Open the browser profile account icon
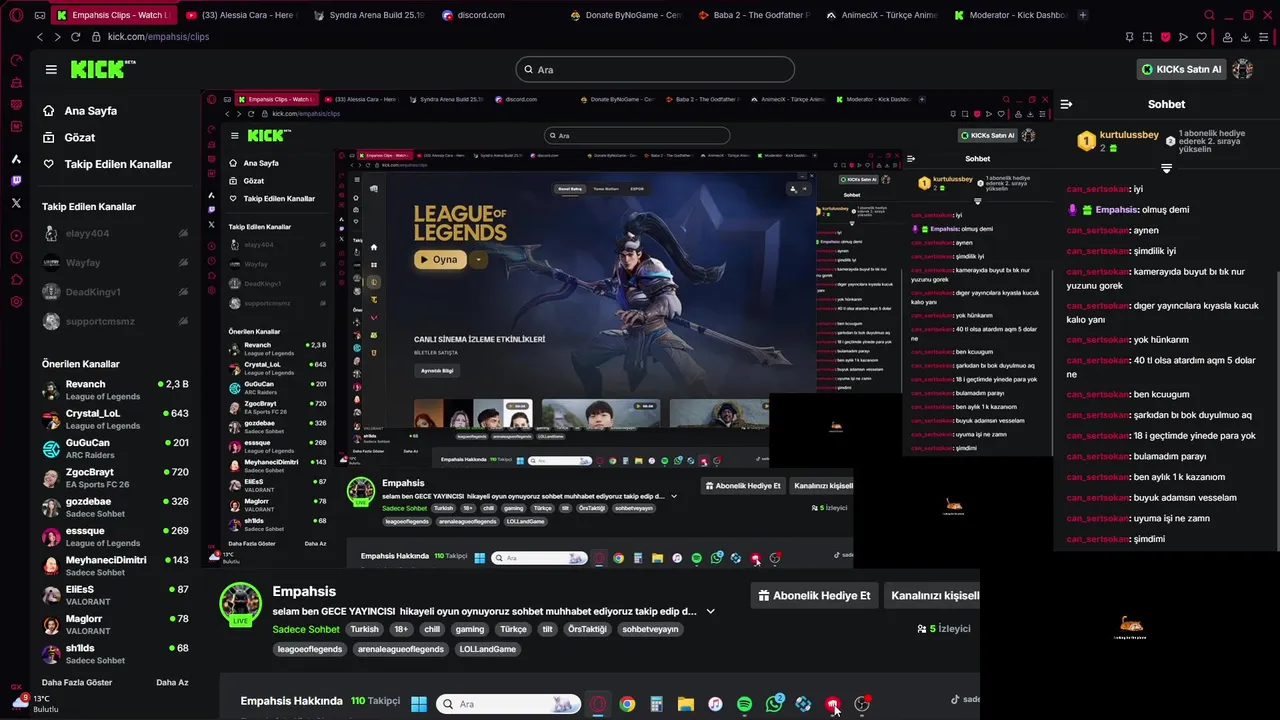Image resolution: width=1280 pixels, height=720 pixels. (x=1227, y=37)
